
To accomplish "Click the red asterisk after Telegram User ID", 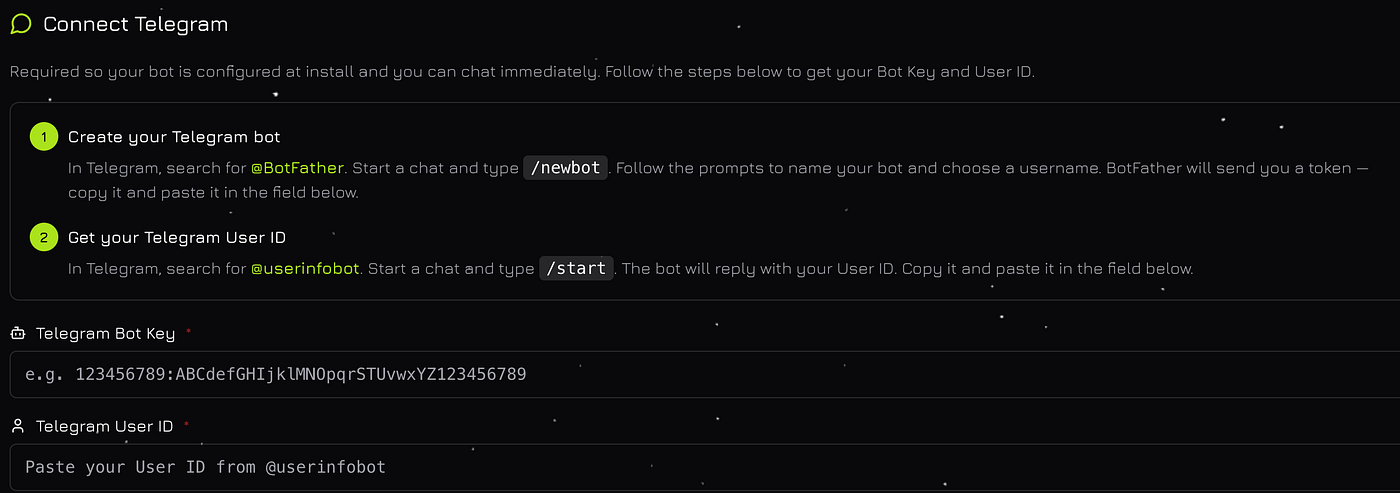I will click(x=186, y=423).
